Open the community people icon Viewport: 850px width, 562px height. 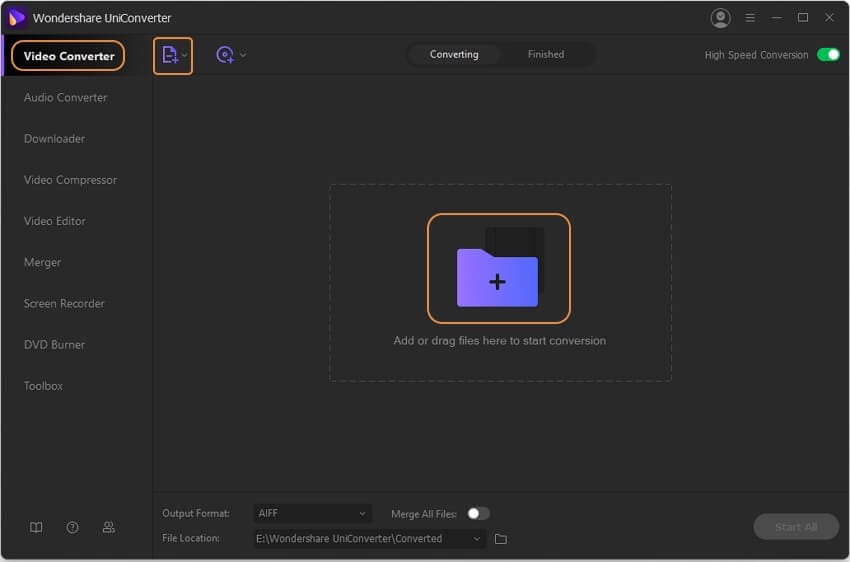108,527
